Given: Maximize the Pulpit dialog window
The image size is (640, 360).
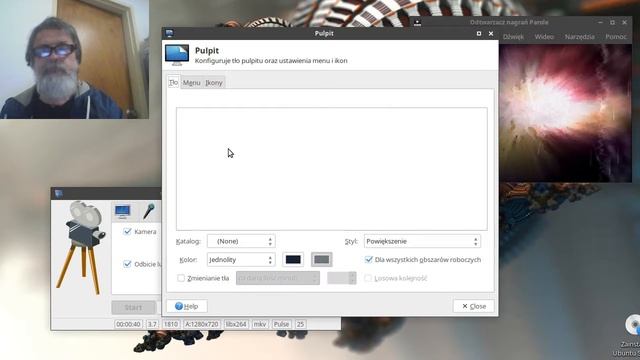Looking at the screenshot, I should tap(479, 33).
